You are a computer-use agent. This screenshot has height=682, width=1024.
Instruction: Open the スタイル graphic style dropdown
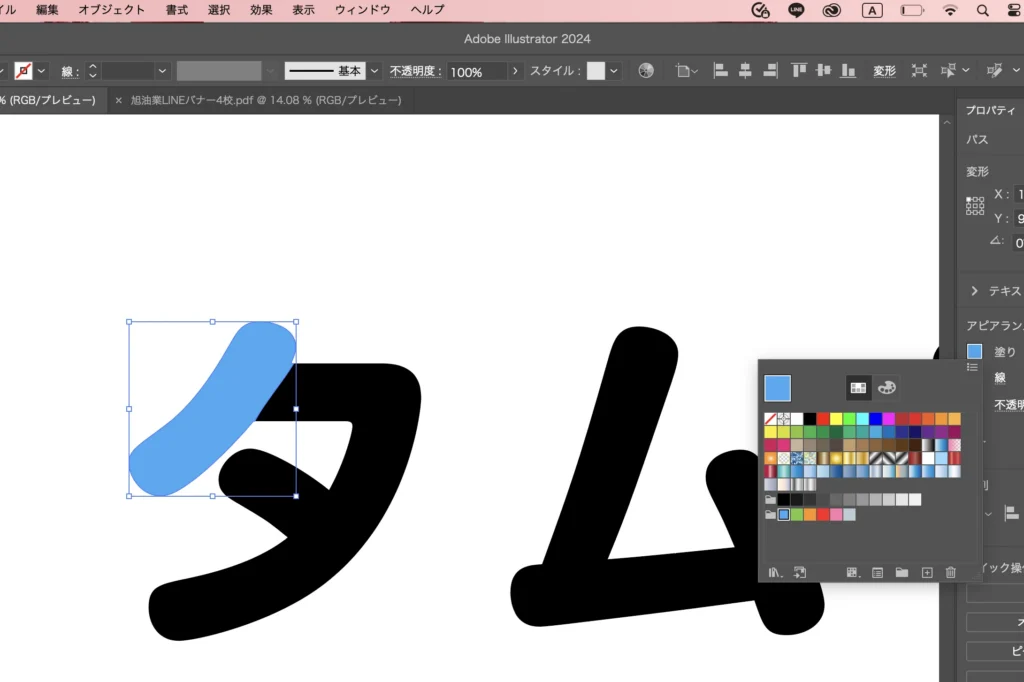[x=614, y=71]
